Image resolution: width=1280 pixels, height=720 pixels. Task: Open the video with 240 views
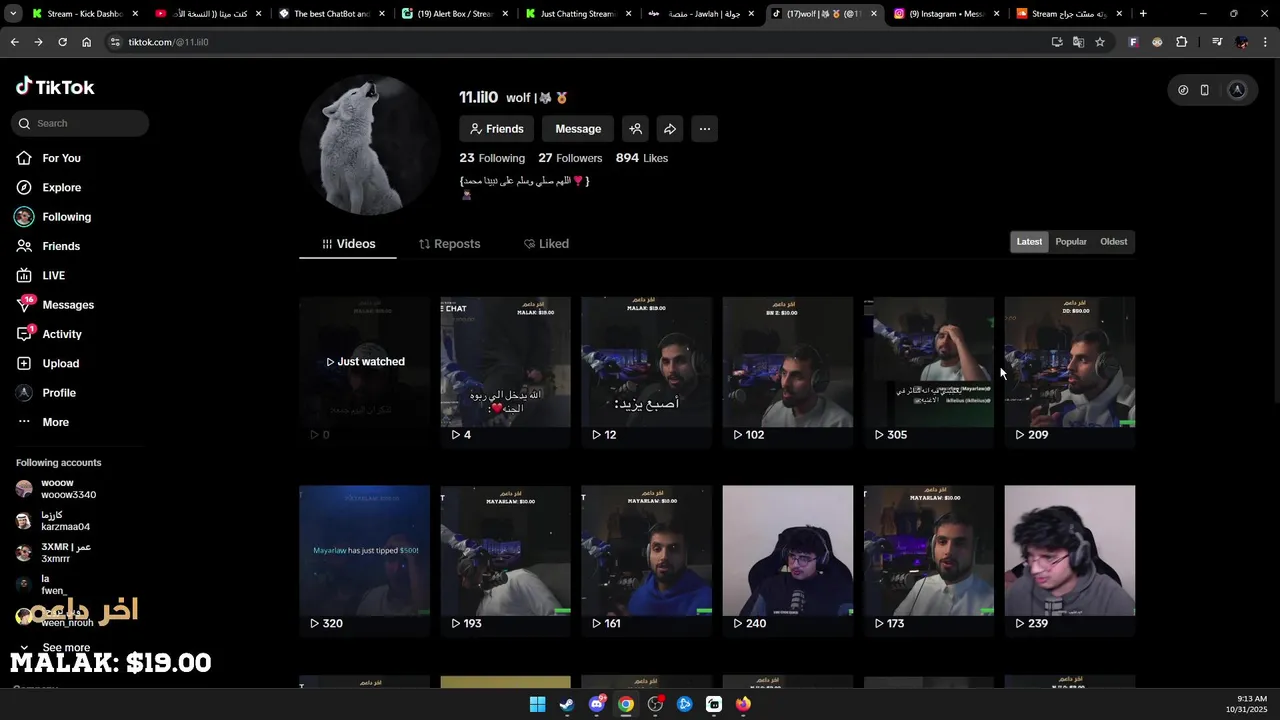coord(788,560)
